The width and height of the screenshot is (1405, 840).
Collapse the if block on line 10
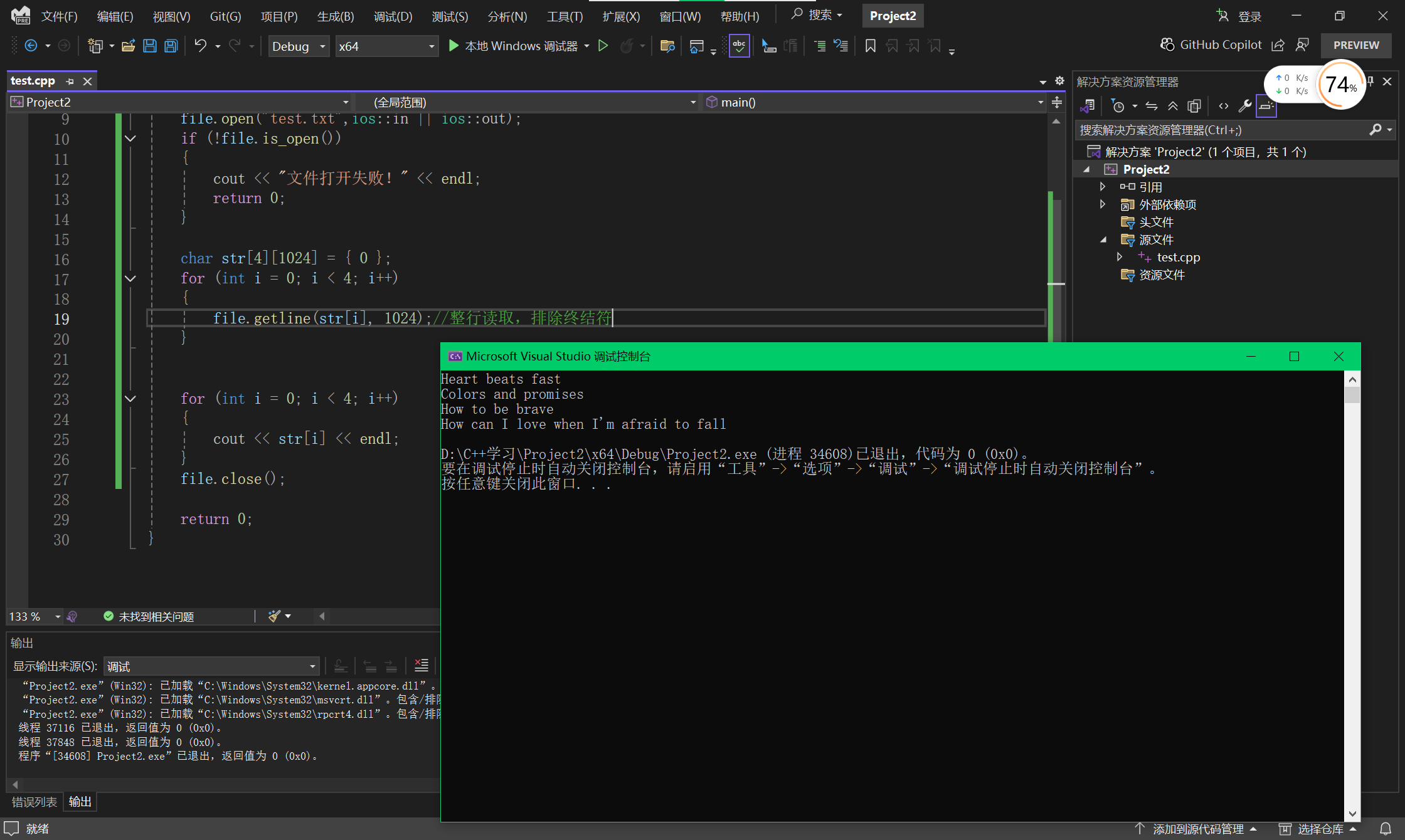130,139
